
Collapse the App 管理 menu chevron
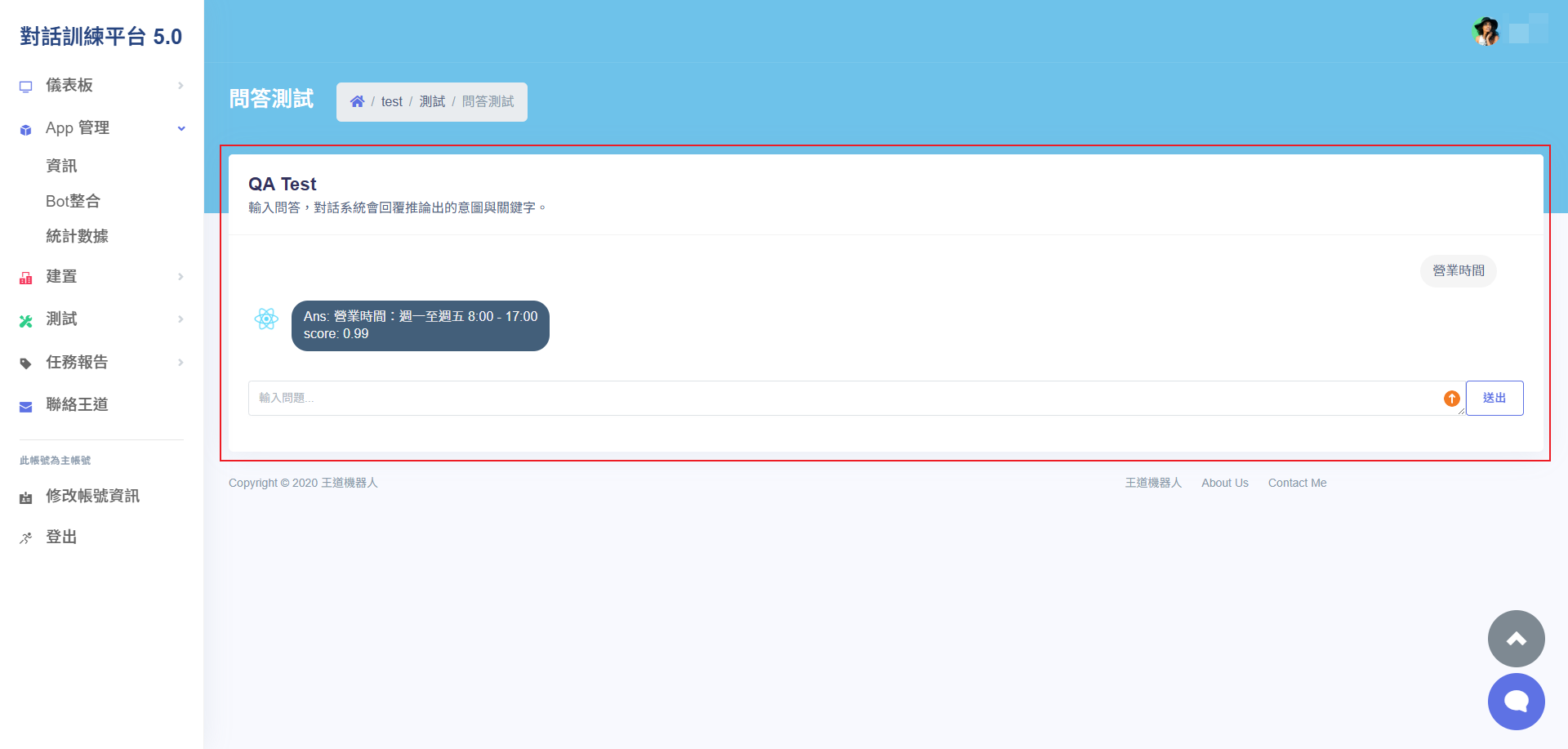tap(181, 128)
